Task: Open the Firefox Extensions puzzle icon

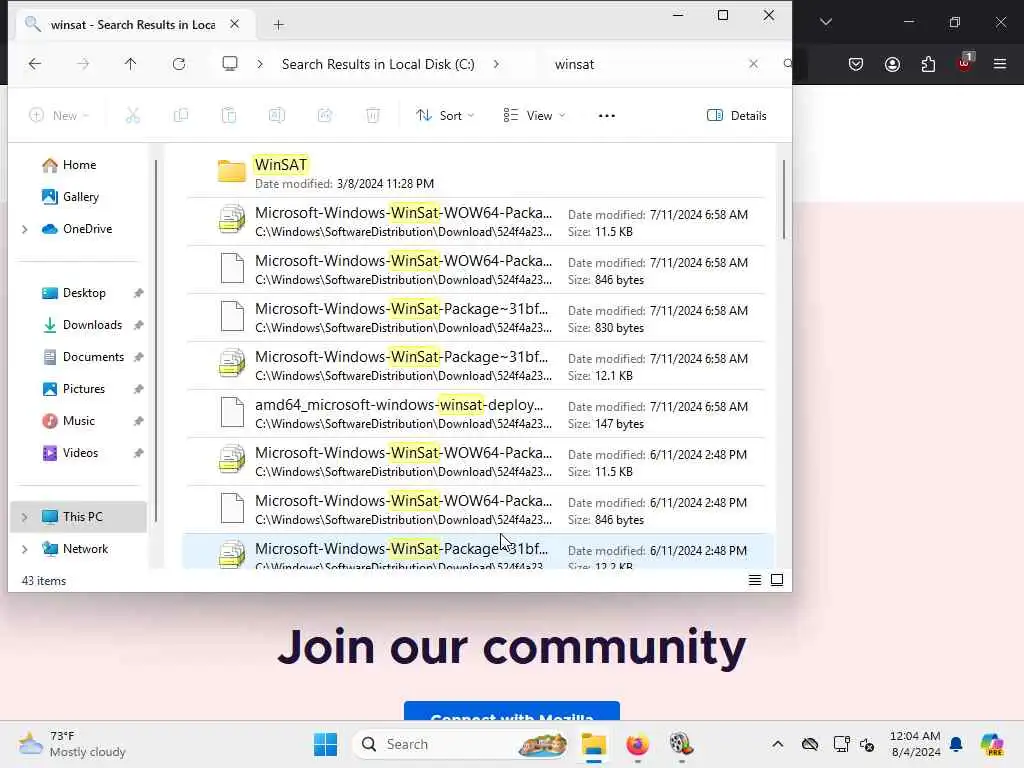Action: tap(928, 64)
